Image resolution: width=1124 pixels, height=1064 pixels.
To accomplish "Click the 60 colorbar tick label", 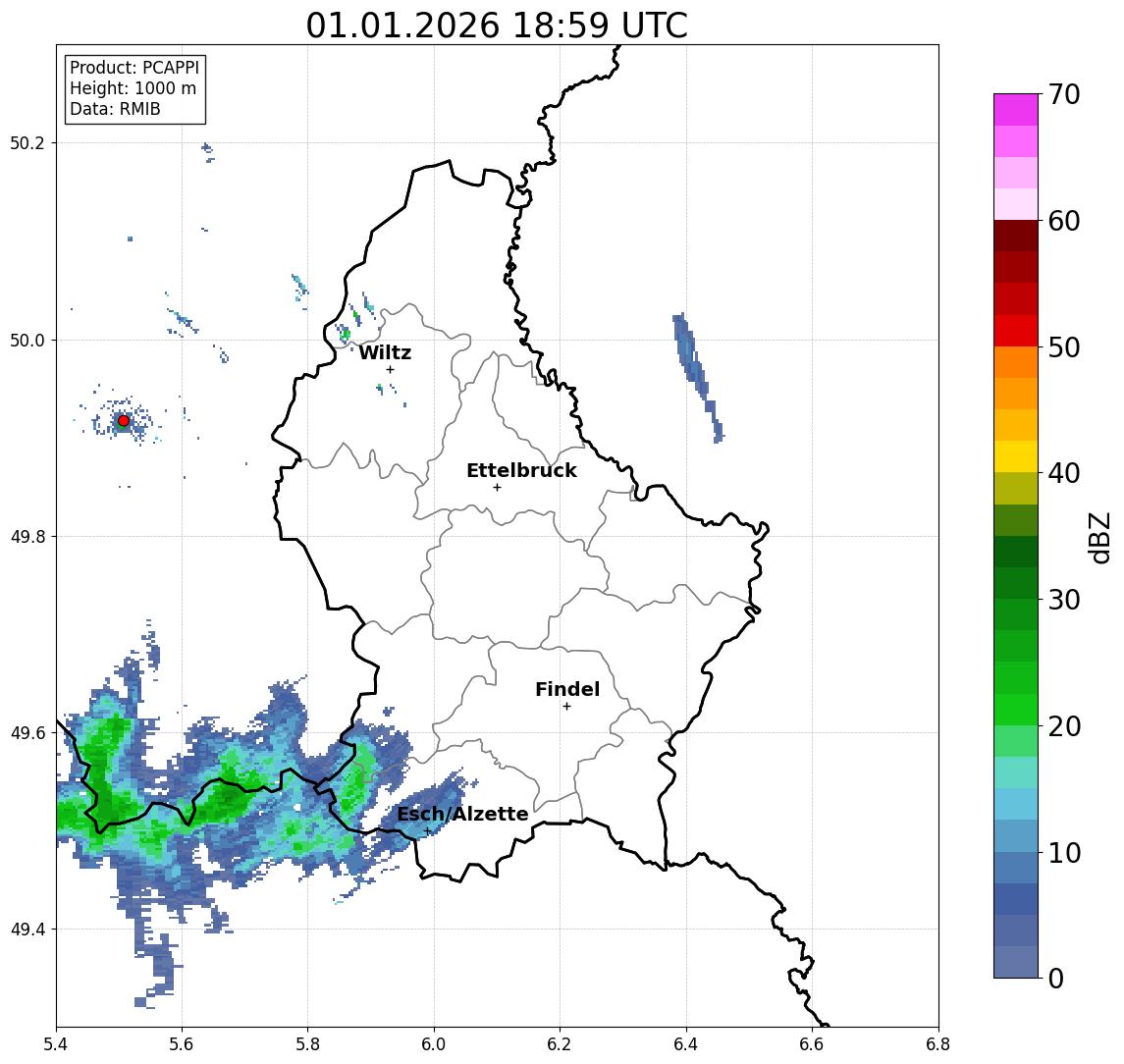I will click(x=1064, y=221).
